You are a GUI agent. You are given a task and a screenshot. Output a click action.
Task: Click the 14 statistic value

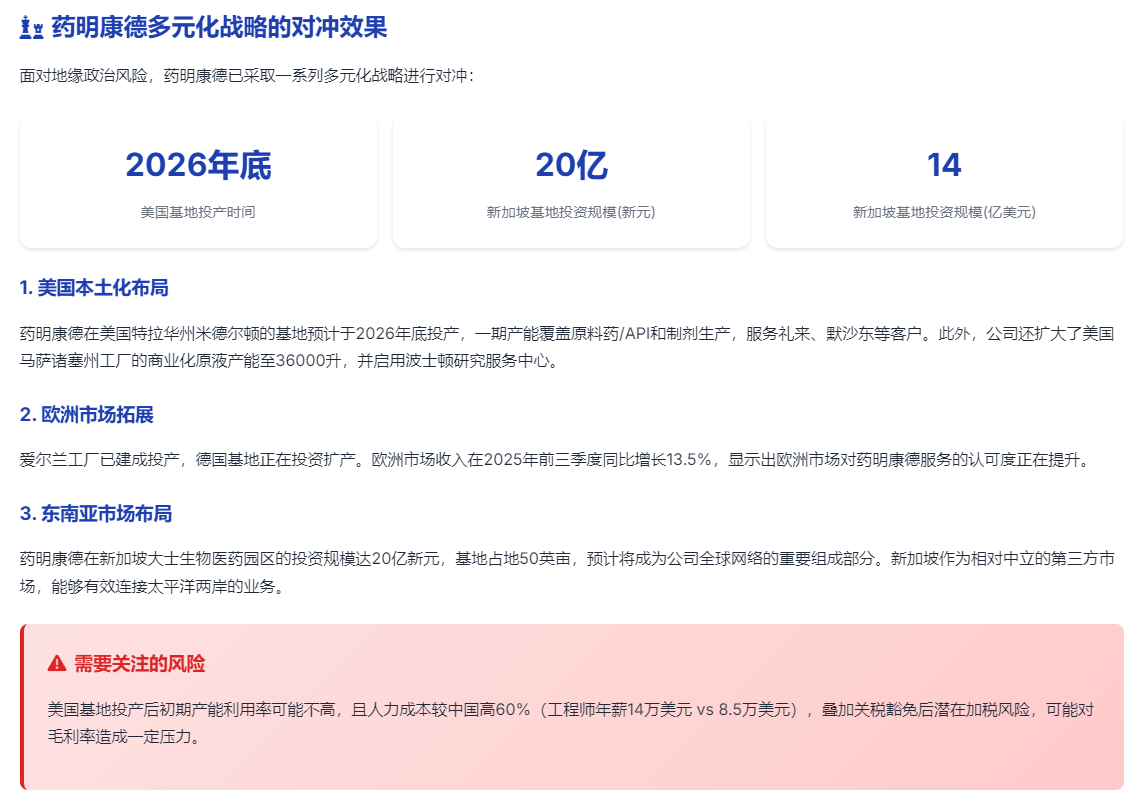click(x=944, y=165)
